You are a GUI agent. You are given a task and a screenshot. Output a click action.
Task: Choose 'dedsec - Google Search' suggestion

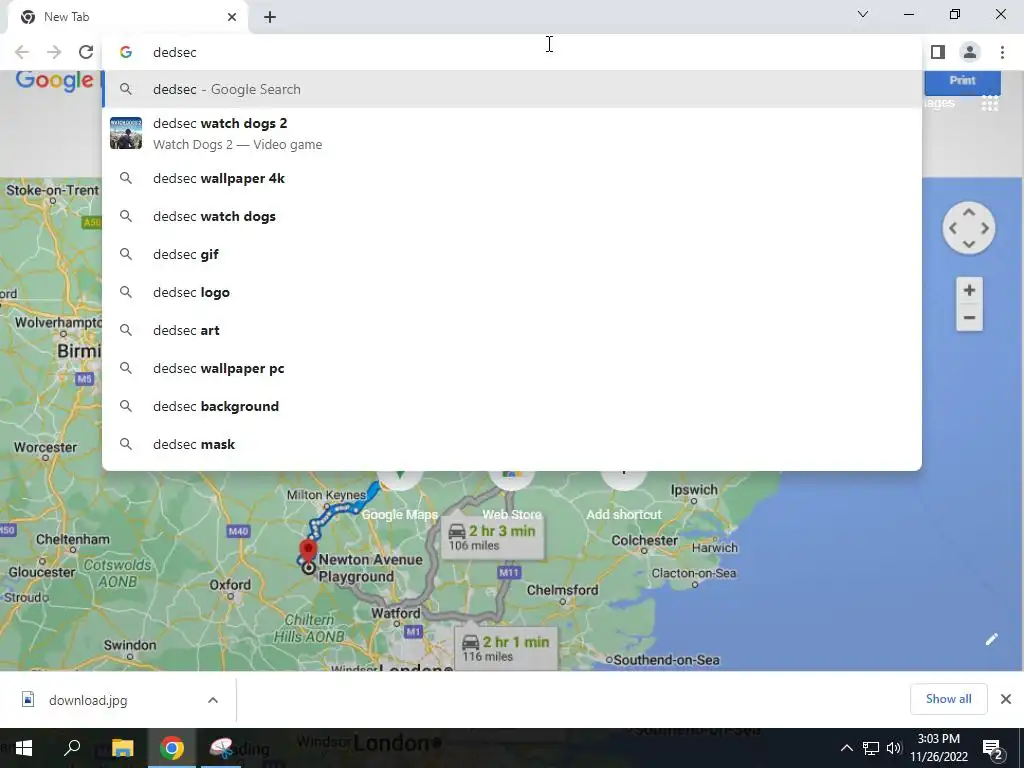click(x=512, y=89)
